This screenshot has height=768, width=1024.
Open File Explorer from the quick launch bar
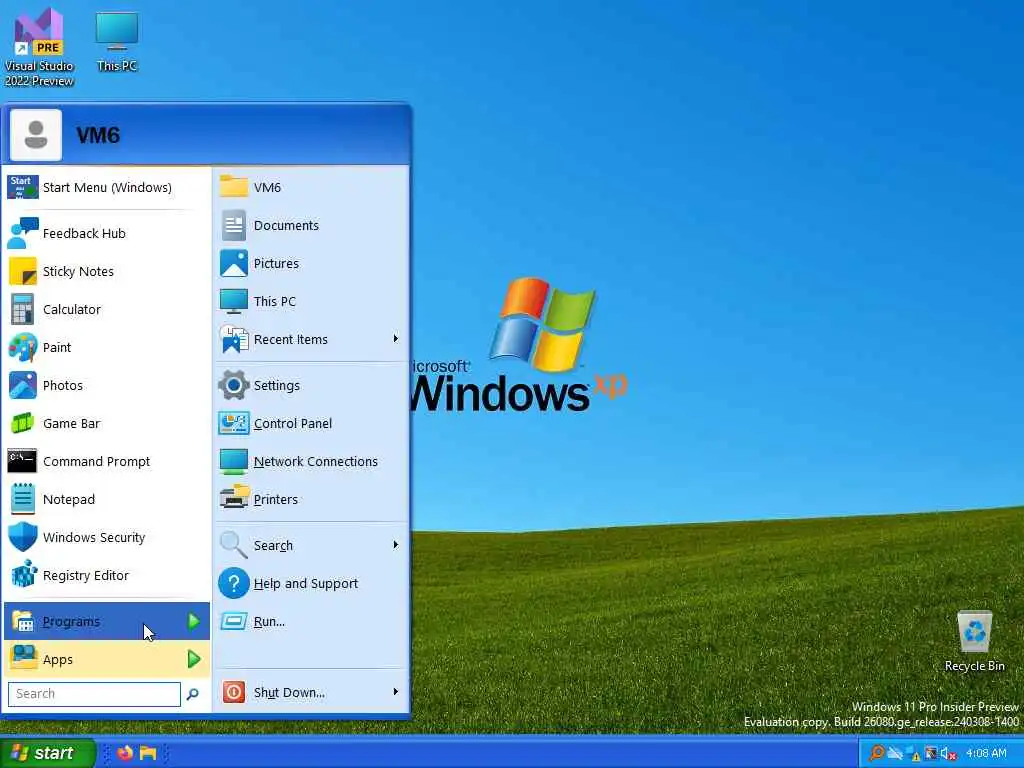pyautogui.click(x=148, y=753)
